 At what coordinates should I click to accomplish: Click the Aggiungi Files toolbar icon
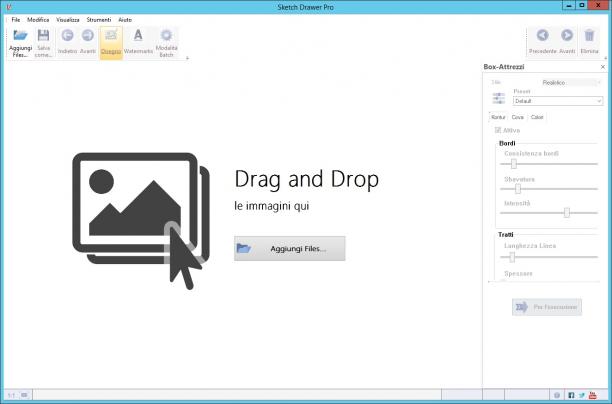tap(20, 36)
